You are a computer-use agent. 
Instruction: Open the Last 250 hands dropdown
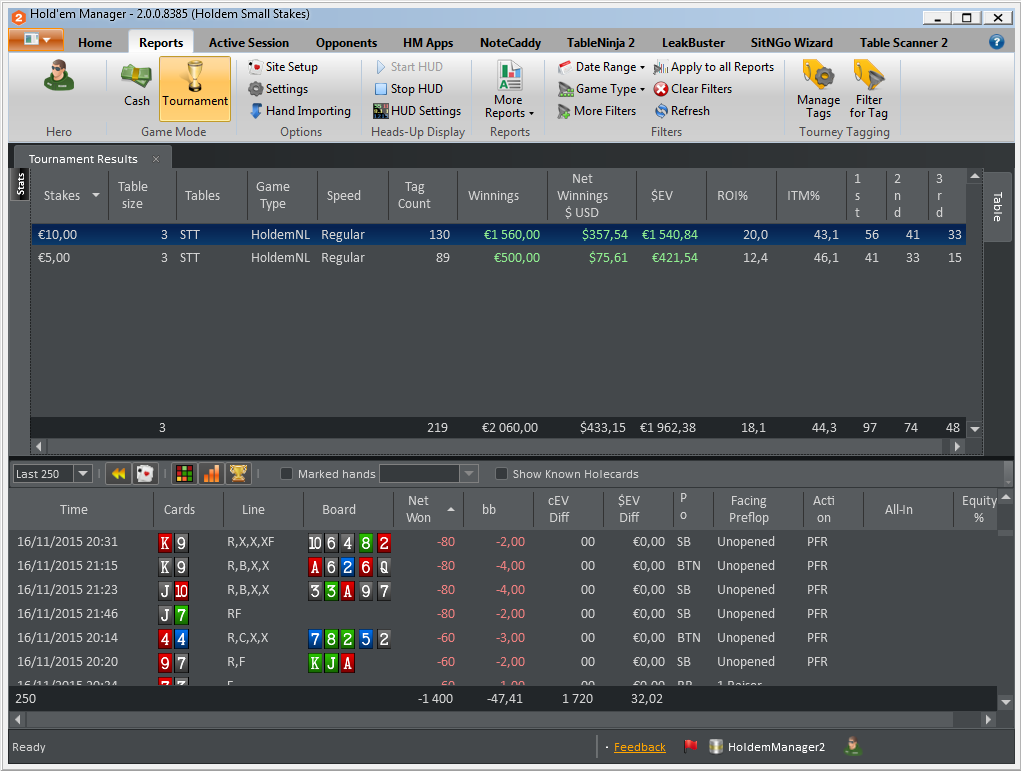click(x=53, y=474)
